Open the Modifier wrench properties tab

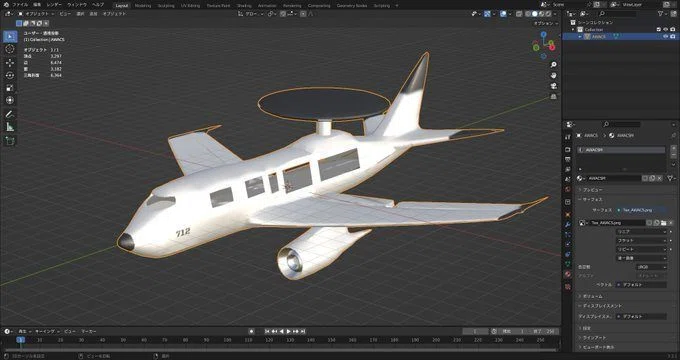568,225
